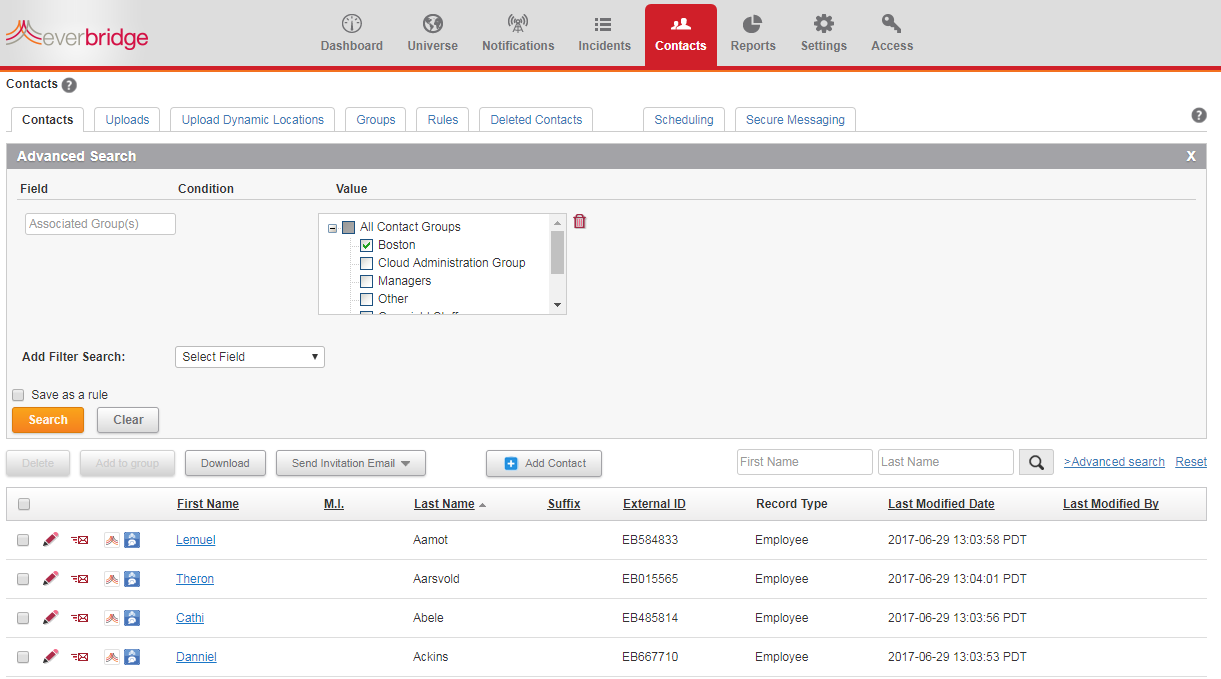Open the Scheduling tab
This screenshot has height=679, width=1221.
point(683,120)
